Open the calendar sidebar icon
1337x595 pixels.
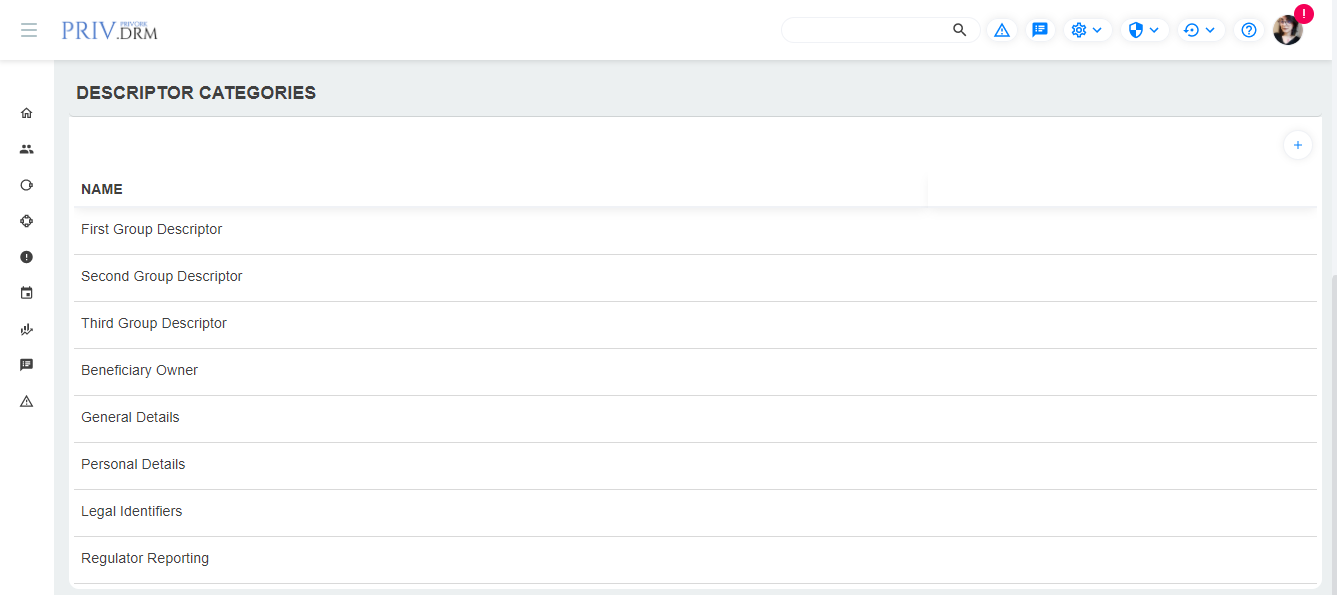click(27, 293)
